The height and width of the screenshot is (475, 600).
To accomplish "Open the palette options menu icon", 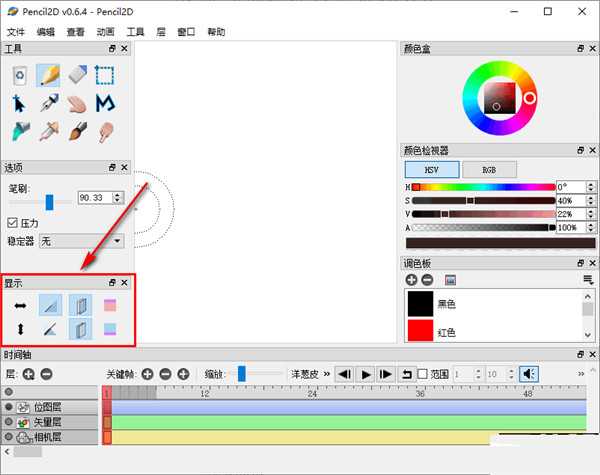I will (x=588, y=281).
